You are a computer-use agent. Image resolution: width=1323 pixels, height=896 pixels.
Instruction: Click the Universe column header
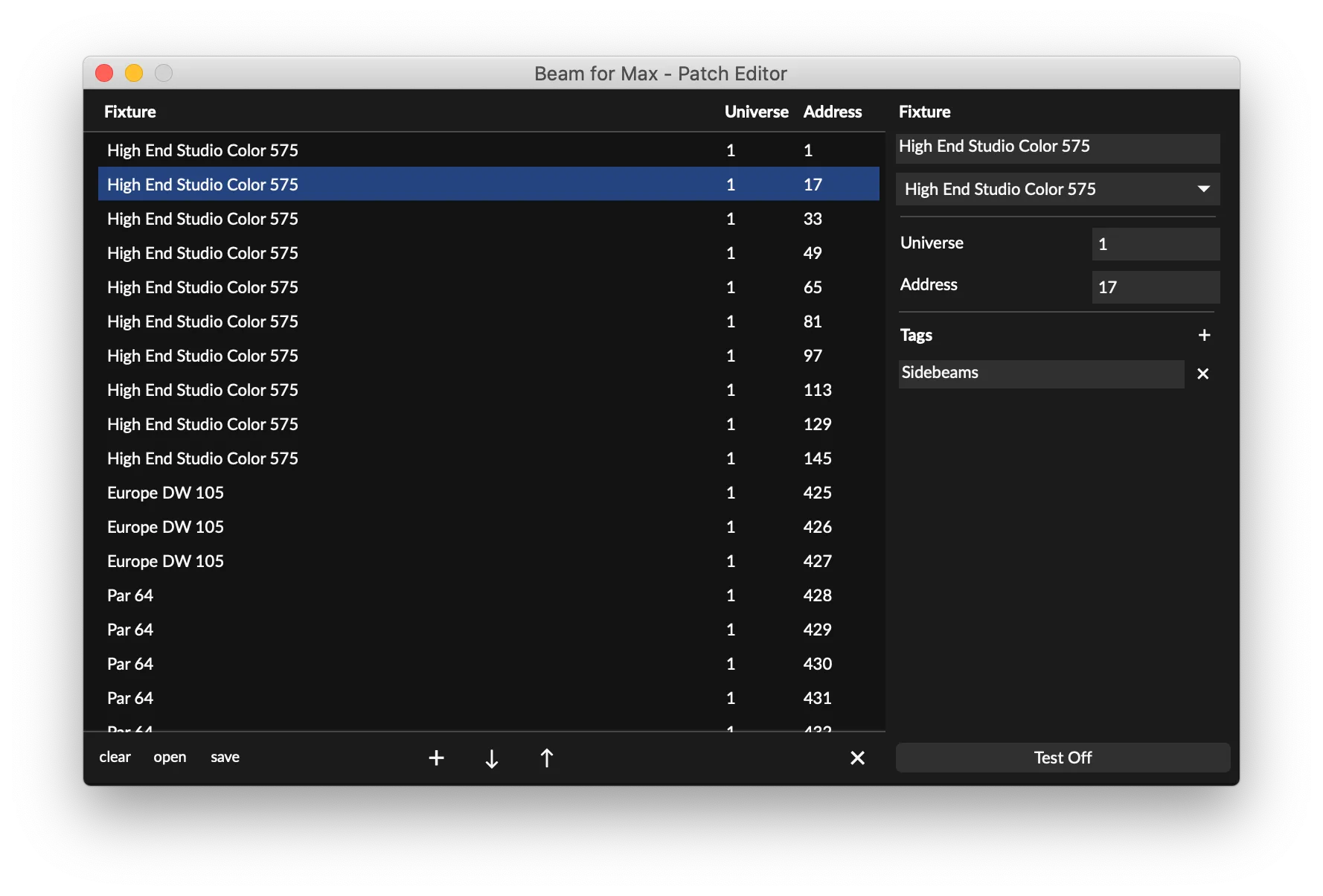coord(756,112)
